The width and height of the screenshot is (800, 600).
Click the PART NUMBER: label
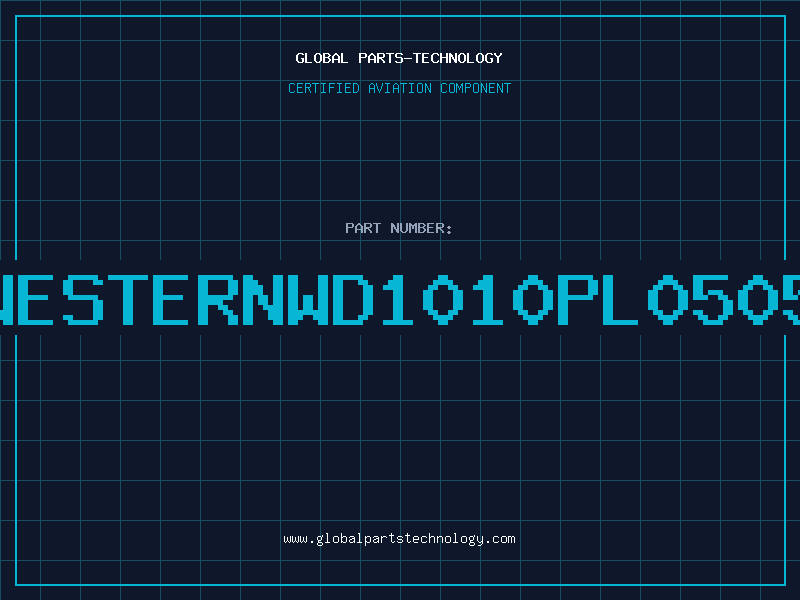coord(399,228)
